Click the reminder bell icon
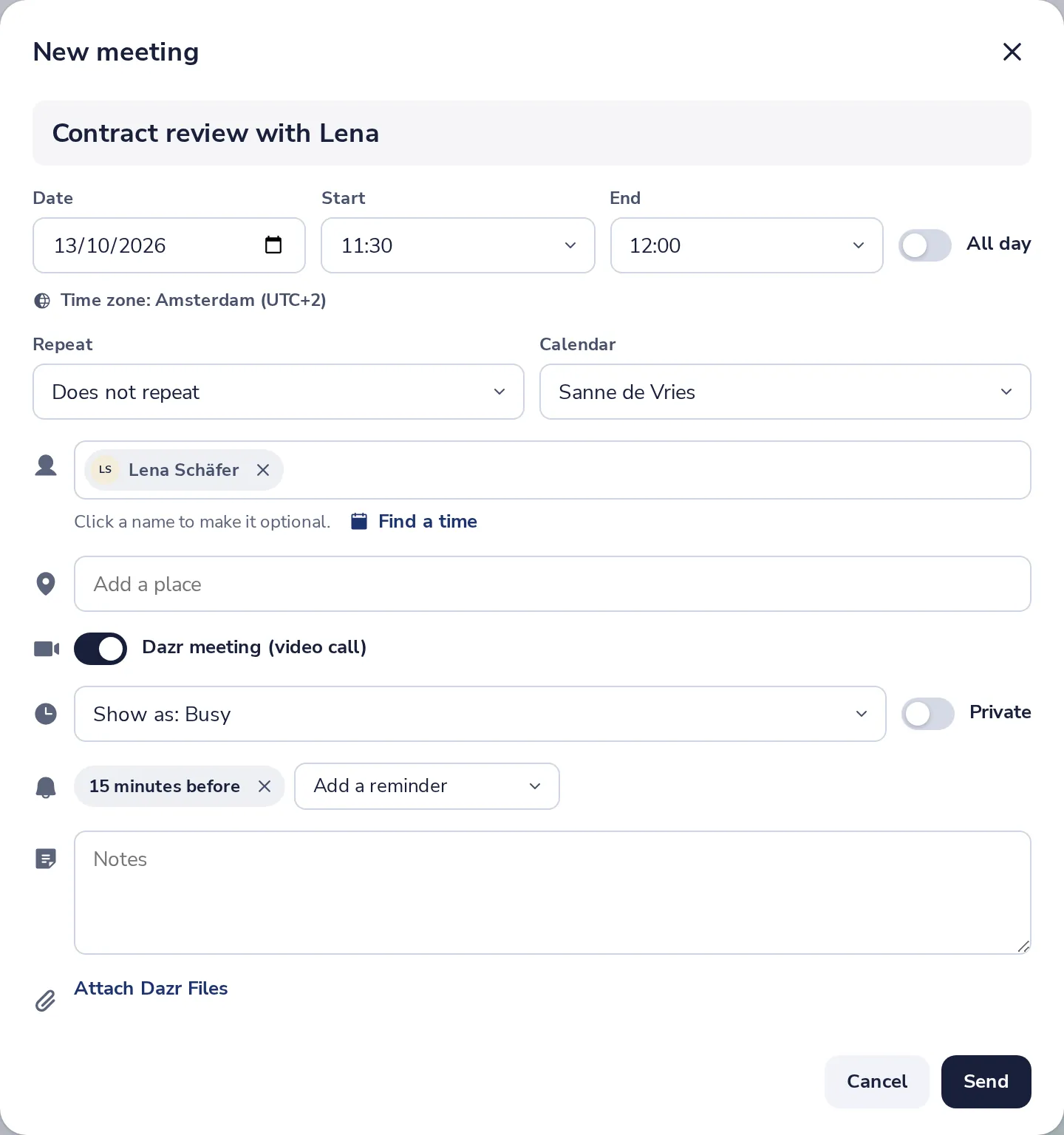Screen dimensions: 1064x1135 46,788
